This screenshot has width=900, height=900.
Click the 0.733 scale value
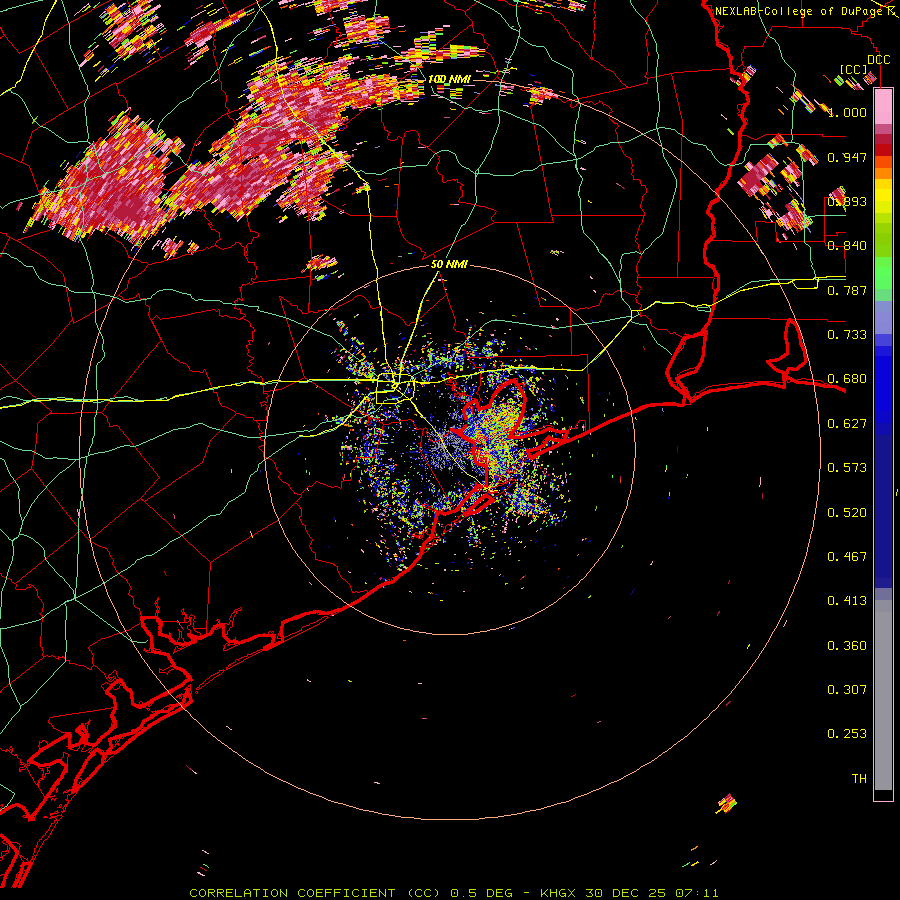pyautogui.click(x=847, y=335)
